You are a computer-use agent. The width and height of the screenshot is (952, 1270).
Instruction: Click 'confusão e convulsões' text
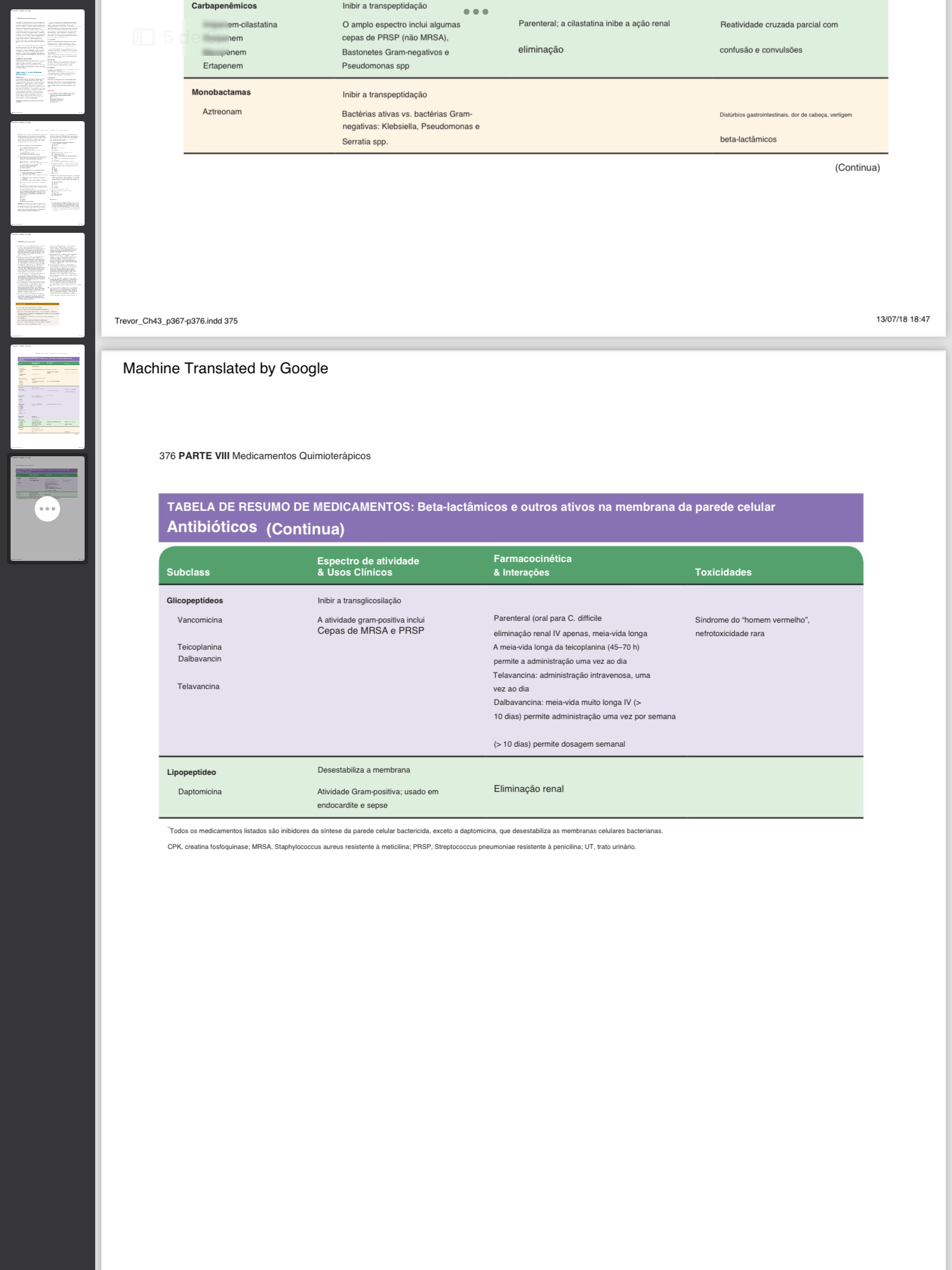[761, 50]
